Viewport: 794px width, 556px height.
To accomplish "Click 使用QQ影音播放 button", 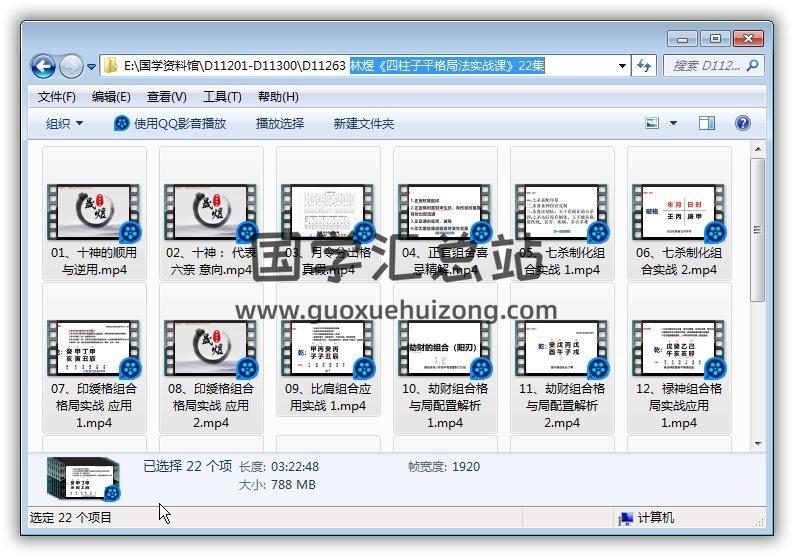I will pos(170,123).
